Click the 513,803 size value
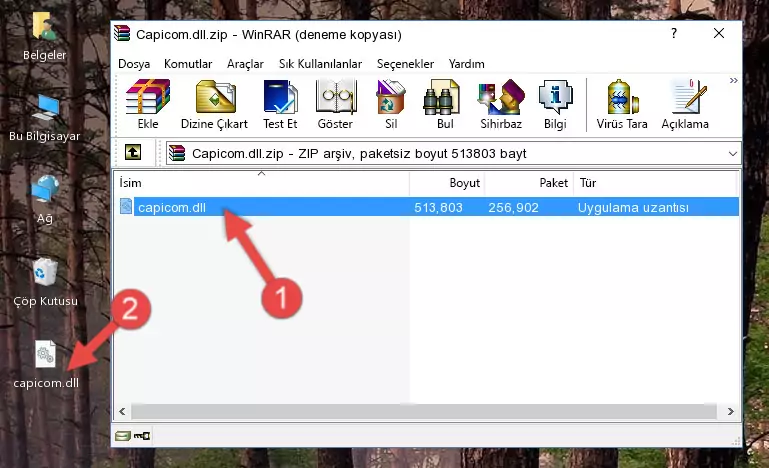 [438, 208]
